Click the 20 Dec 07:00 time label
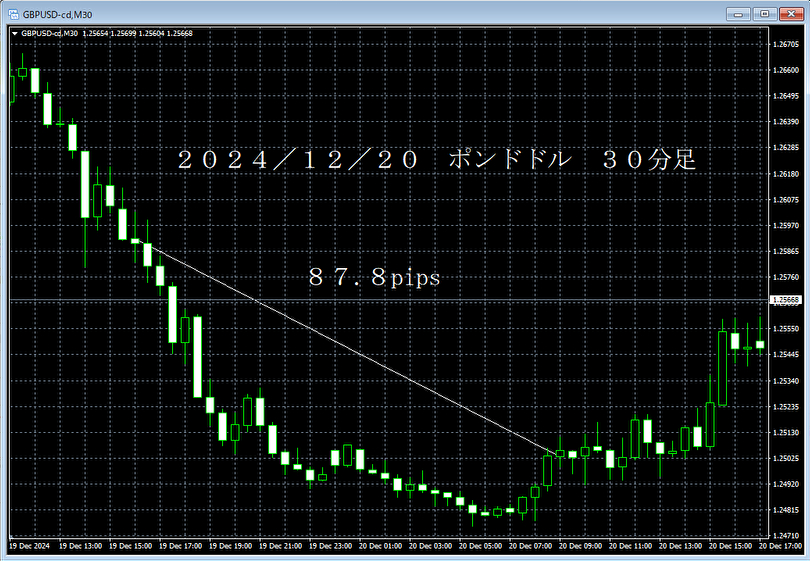Image resolution: width=810 pixels, height=561 pixels. pyautogui.click(x=530, y=546)
